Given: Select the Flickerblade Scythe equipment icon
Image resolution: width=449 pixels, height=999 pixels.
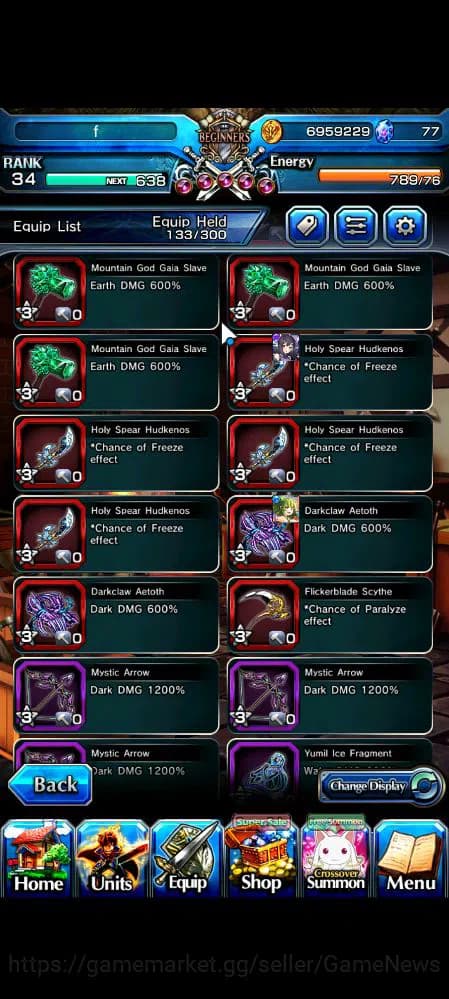Looking at the screenshot, I should point(264,614).
